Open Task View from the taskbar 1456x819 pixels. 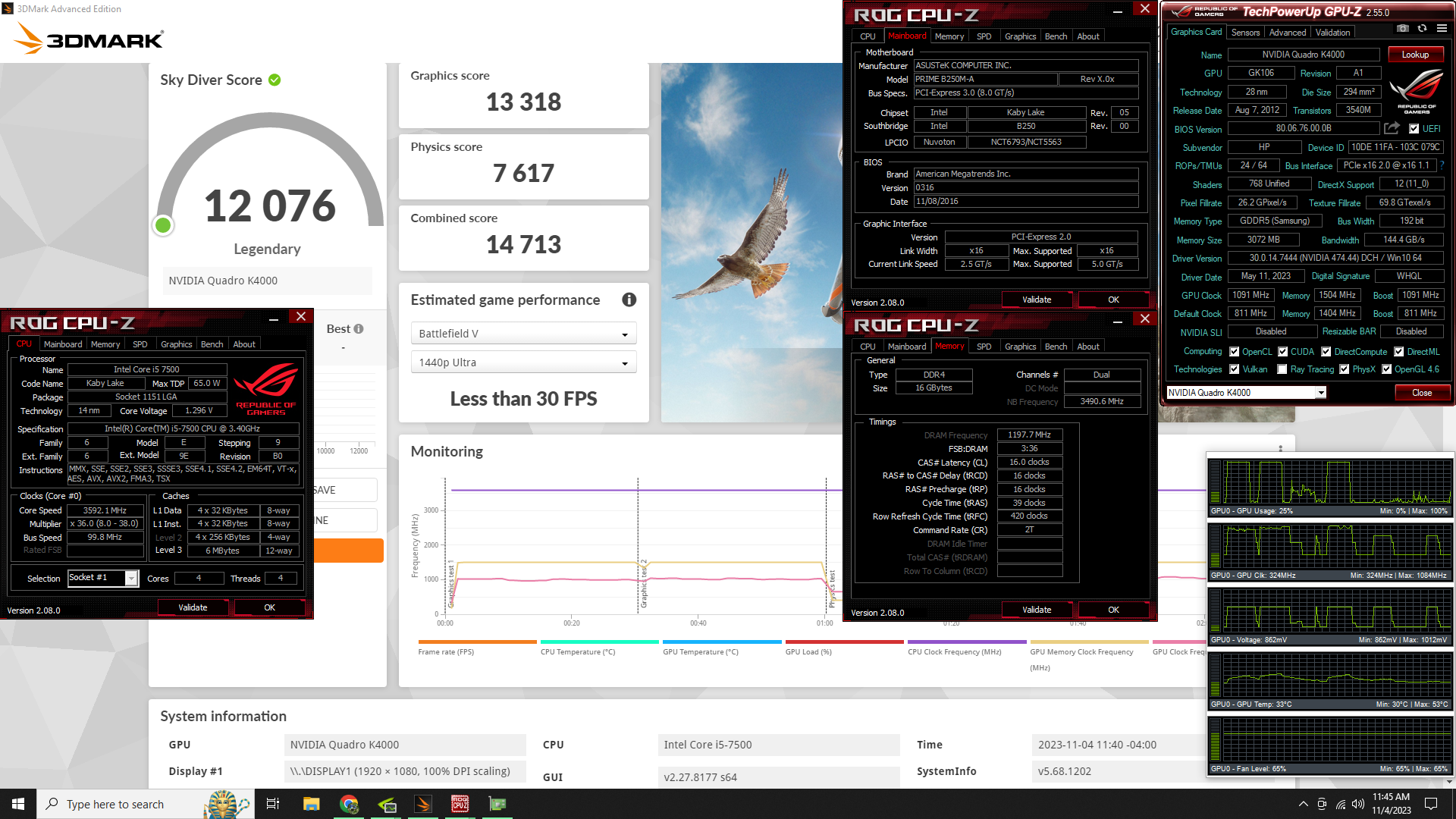pos(273,804)
